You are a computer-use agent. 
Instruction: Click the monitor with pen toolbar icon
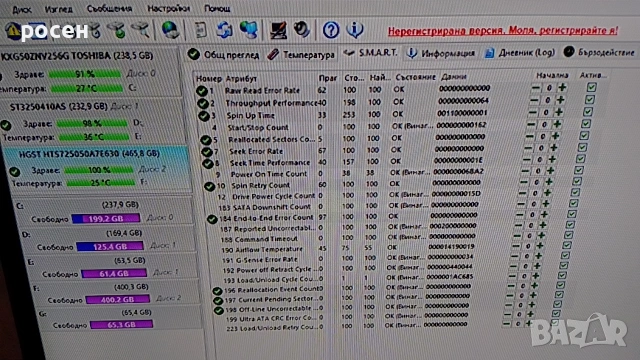click(278, 30)
